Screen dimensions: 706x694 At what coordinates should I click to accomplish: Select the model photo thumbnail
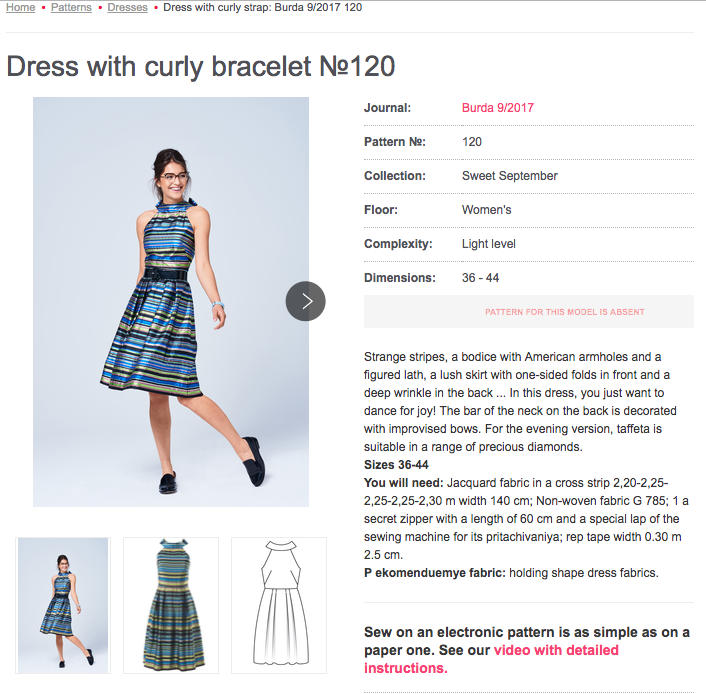(63, 605)
